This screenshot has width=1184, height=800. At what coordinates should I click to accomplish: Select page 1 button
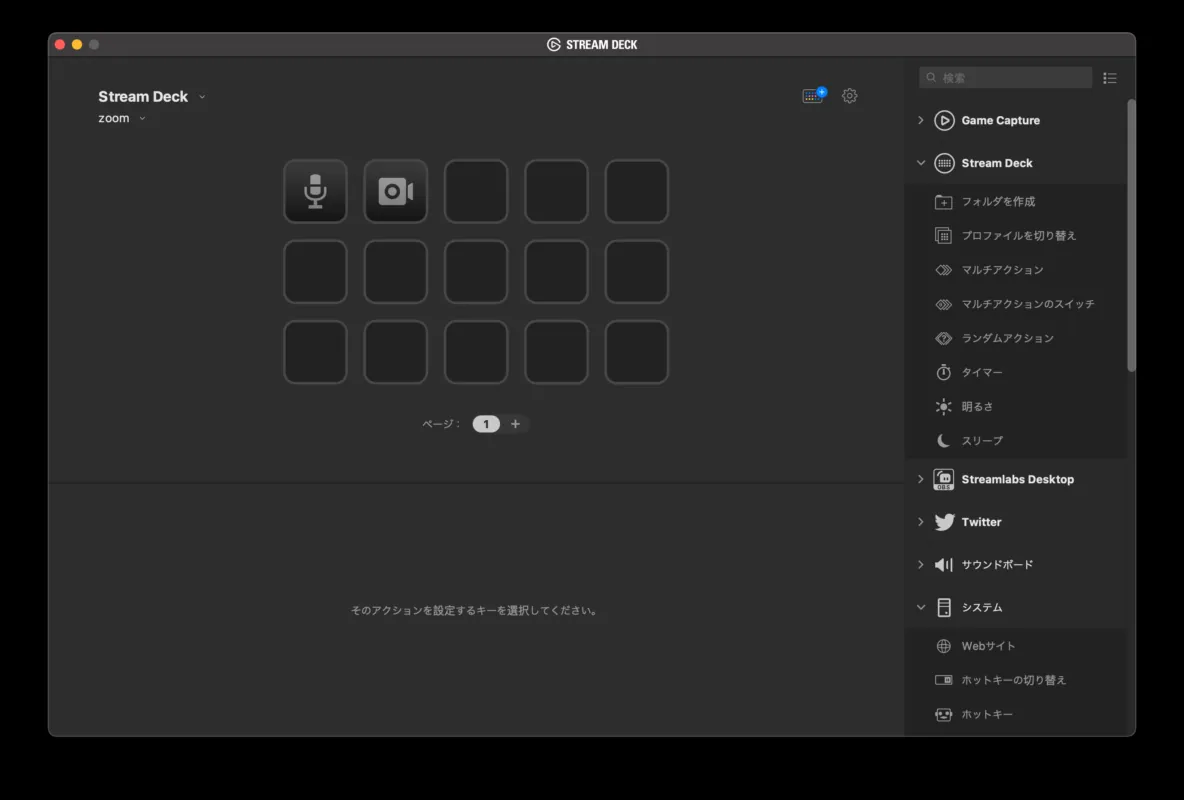(x=486, y=424)
